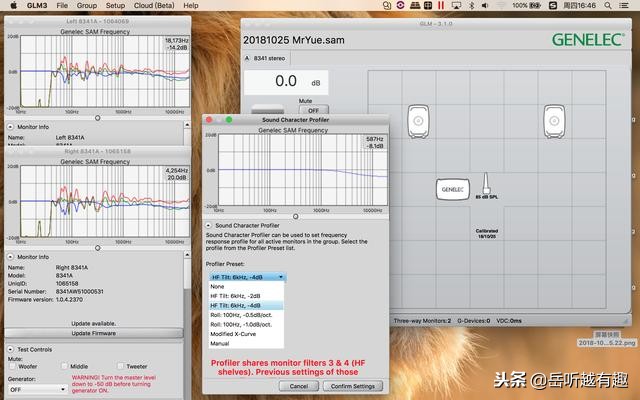Choose HF Tilt: 6kHz, -2dB preset
Viewport: 640px width, 400px height.
coord(246,296)
